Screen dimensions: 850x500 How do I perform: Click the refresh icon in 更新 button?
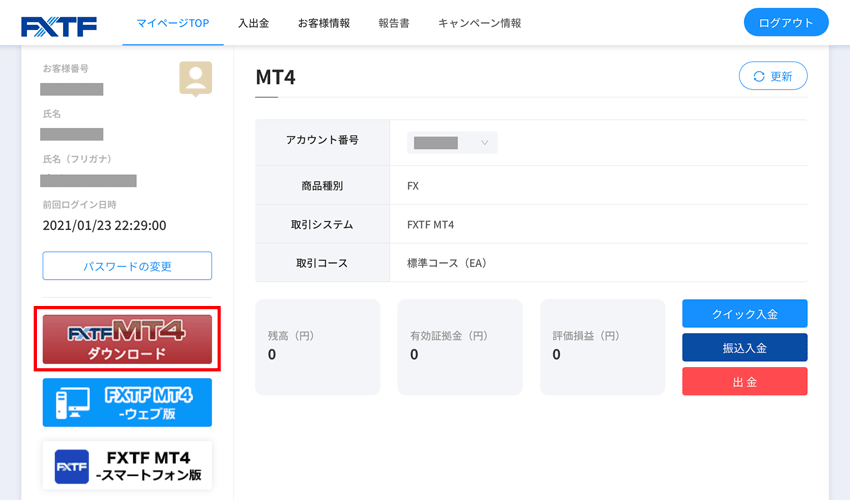pyautogui.click(x=759, y=76)
